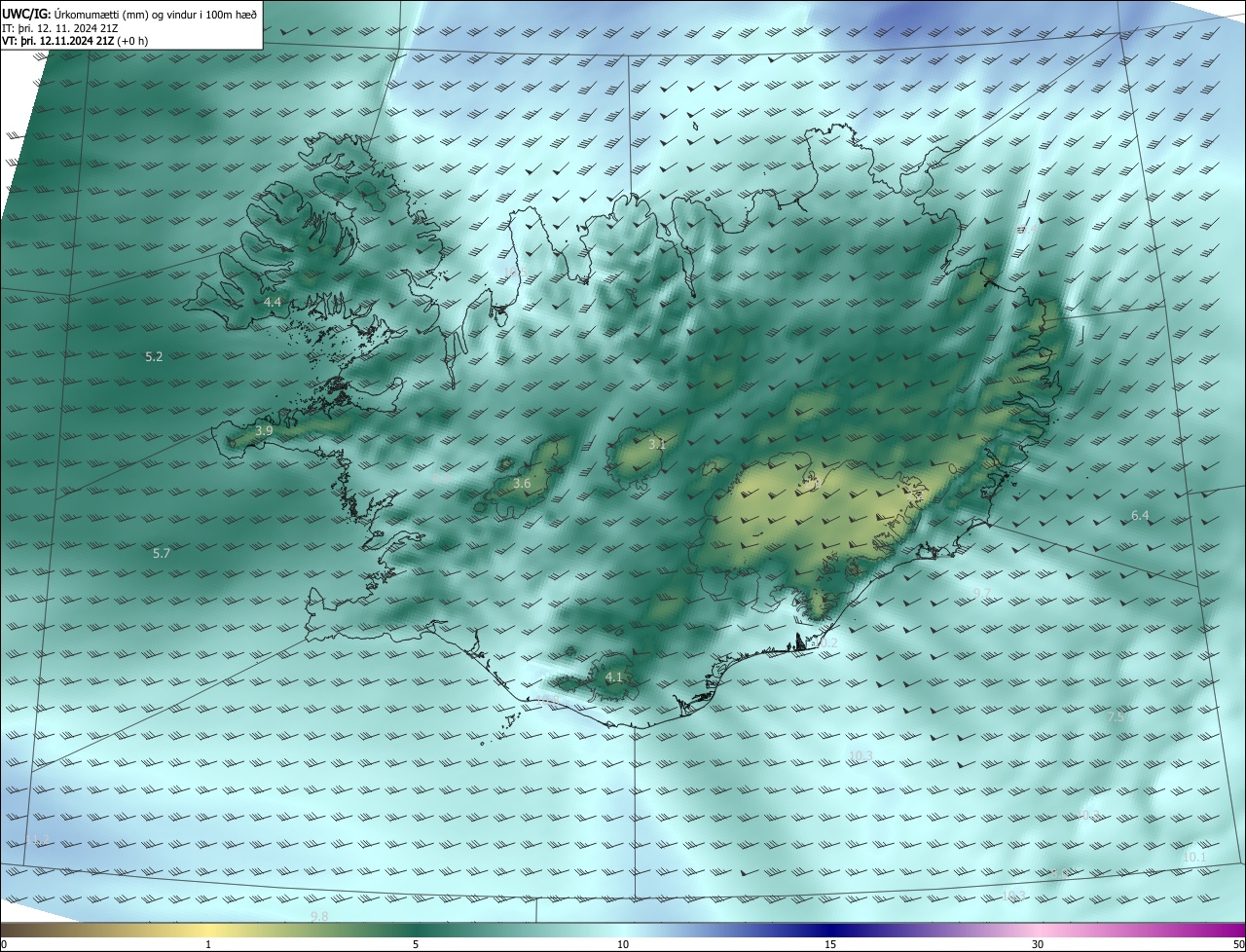Click the faint 10.1 value label
1246x952 pixels.
coord(1194,857)
